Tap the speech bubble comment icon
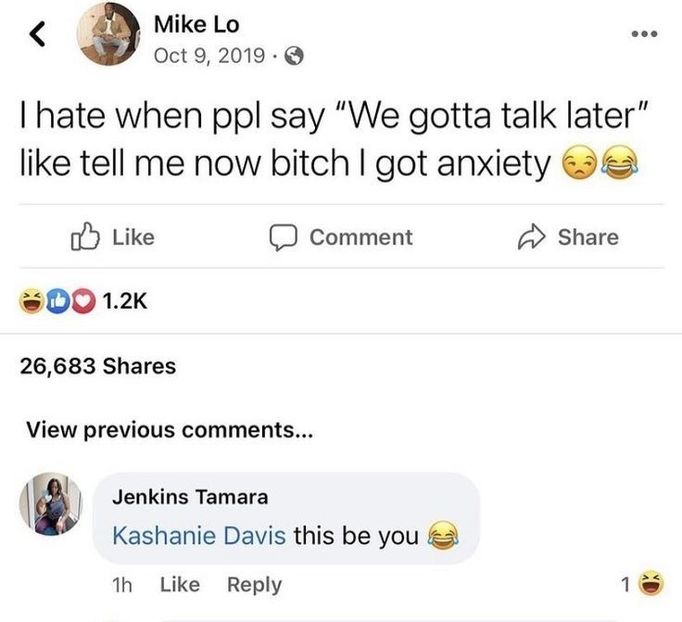 pyautogui.click(x=283, y=237)
